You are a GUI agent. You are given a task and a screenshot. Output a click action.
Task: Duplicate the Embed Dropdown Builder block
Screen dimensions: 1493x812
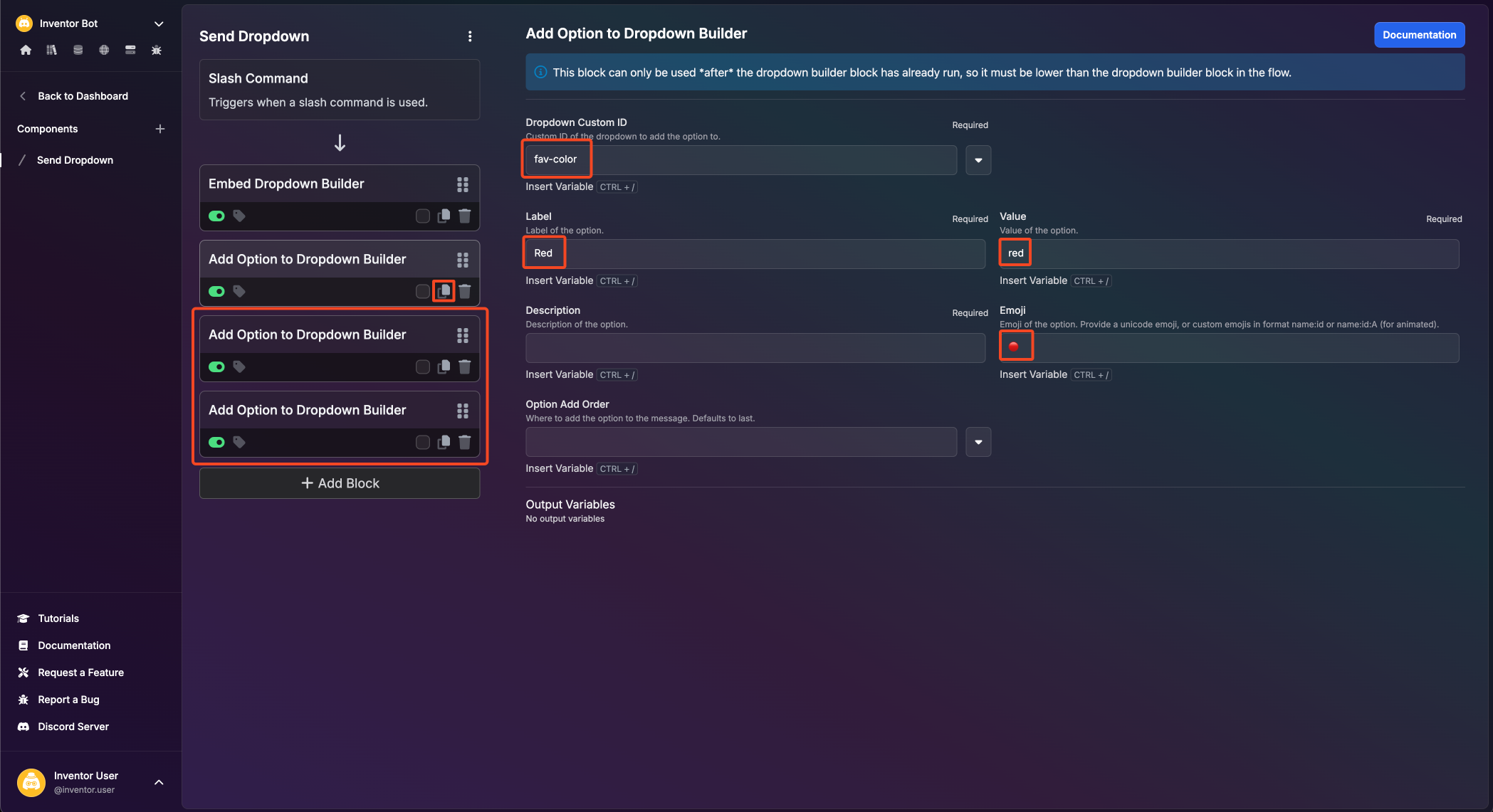(444, 216)
